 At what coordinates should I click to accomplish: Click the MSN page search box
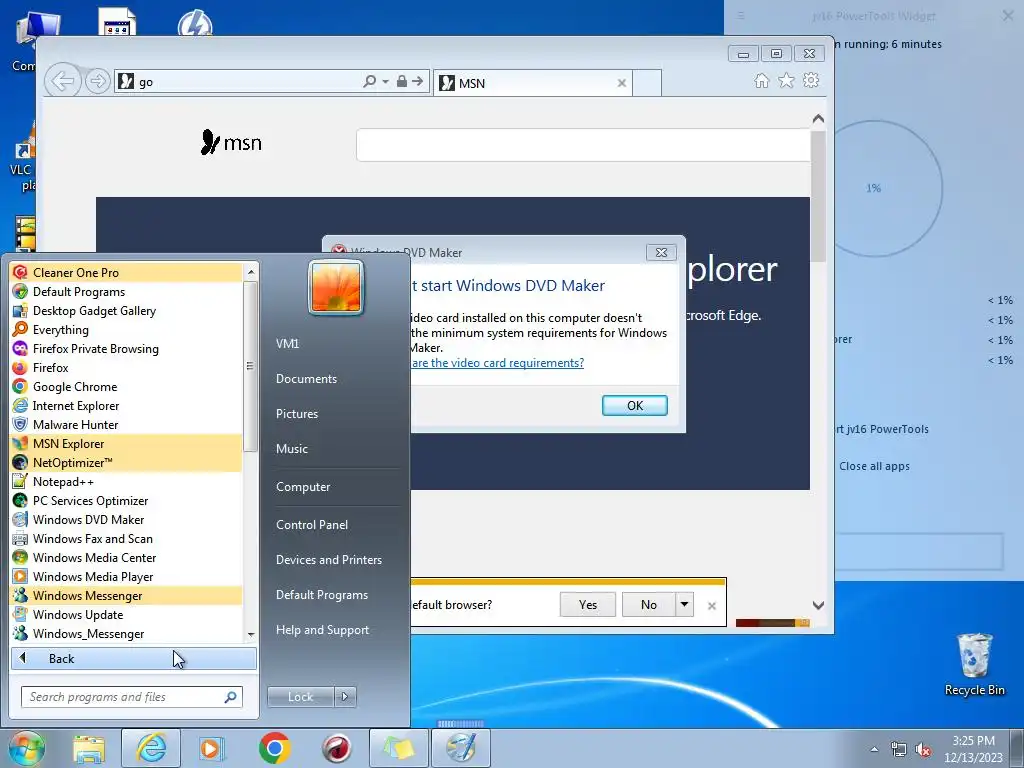(583, 145)
